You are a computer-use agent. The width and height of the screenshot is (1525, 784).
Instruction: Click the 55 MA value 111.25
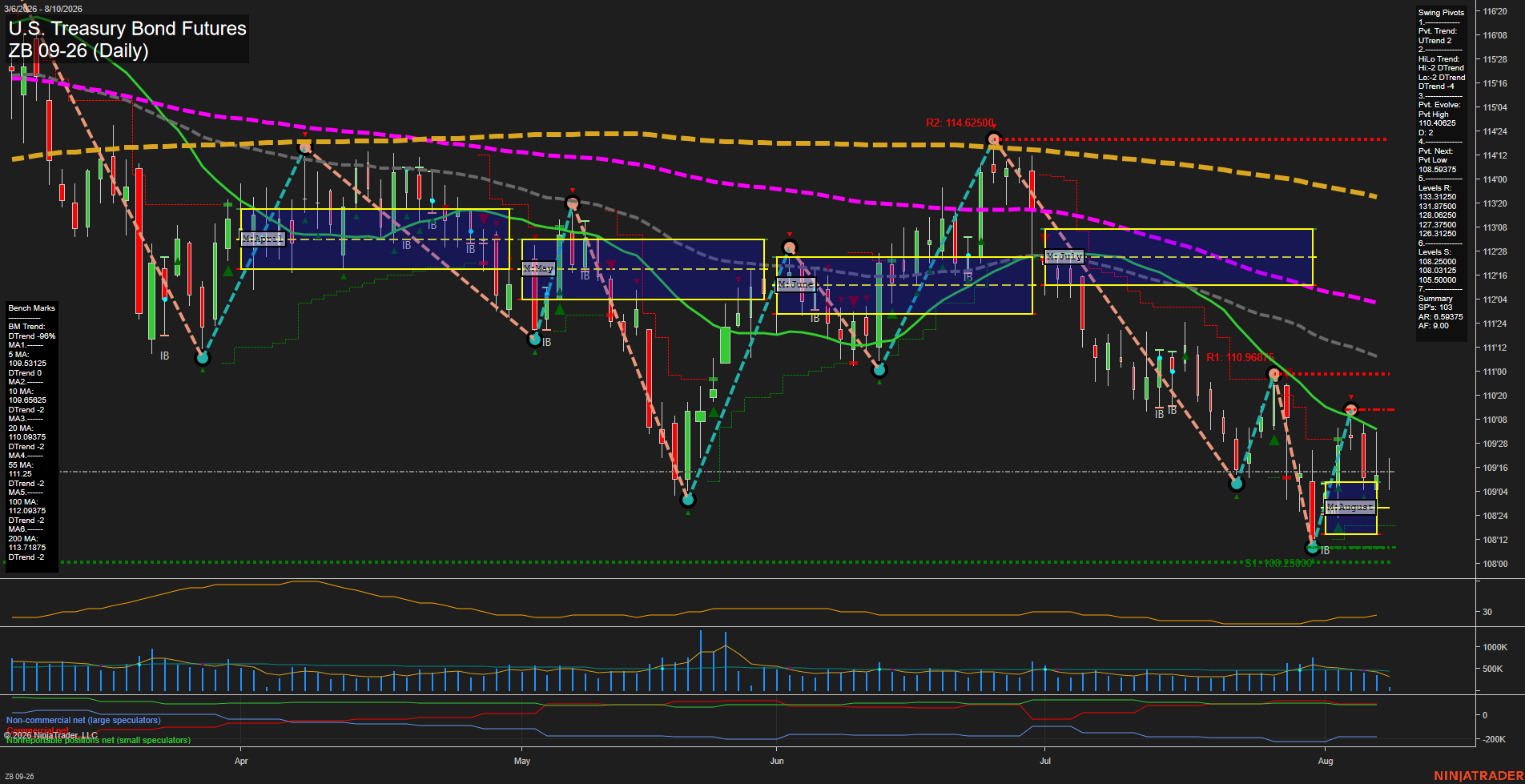click(20, 474)
